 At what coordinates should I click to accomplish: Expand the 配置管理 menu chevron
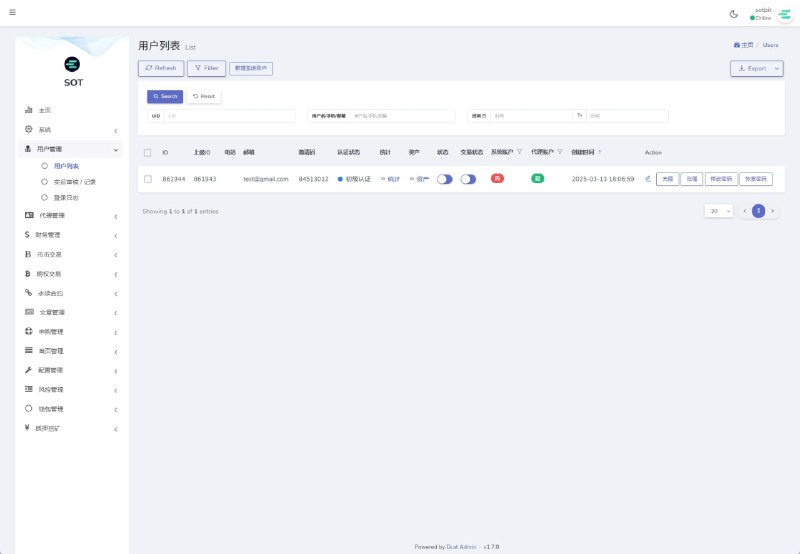[x=116, y=371]
